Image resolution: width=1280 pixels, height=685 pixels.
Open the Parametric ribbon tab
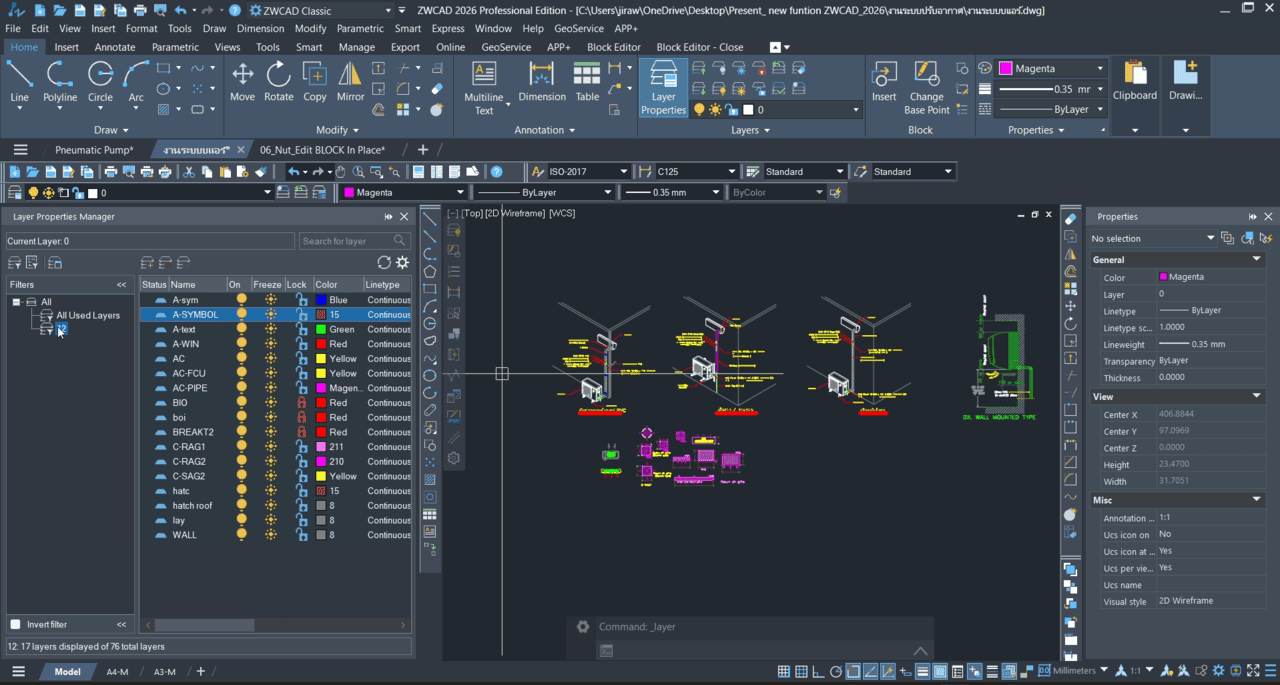(x=175, y=47)
